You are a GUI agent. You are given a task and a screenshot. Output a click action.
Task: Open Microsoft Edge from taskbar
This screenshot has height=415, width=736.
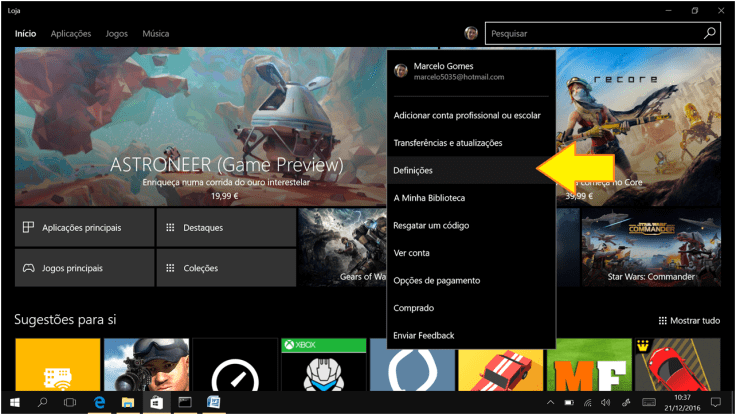tap(100, 402)
